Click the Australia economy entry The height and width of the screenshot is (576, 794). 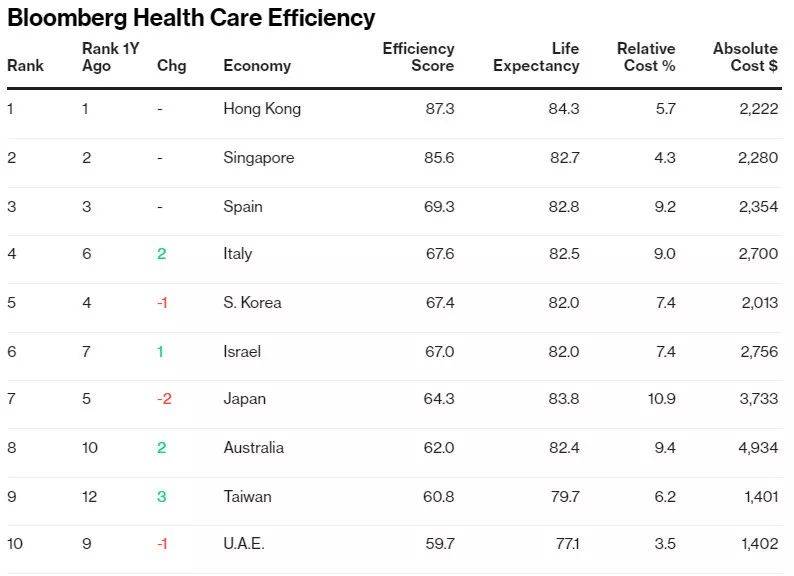point(254,448)
